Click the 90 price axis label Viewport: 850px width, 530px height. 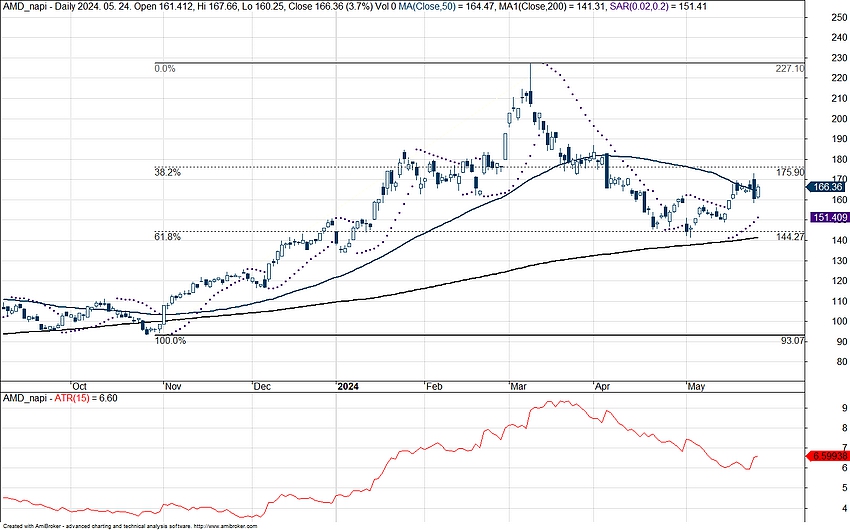tap(842, 342)
